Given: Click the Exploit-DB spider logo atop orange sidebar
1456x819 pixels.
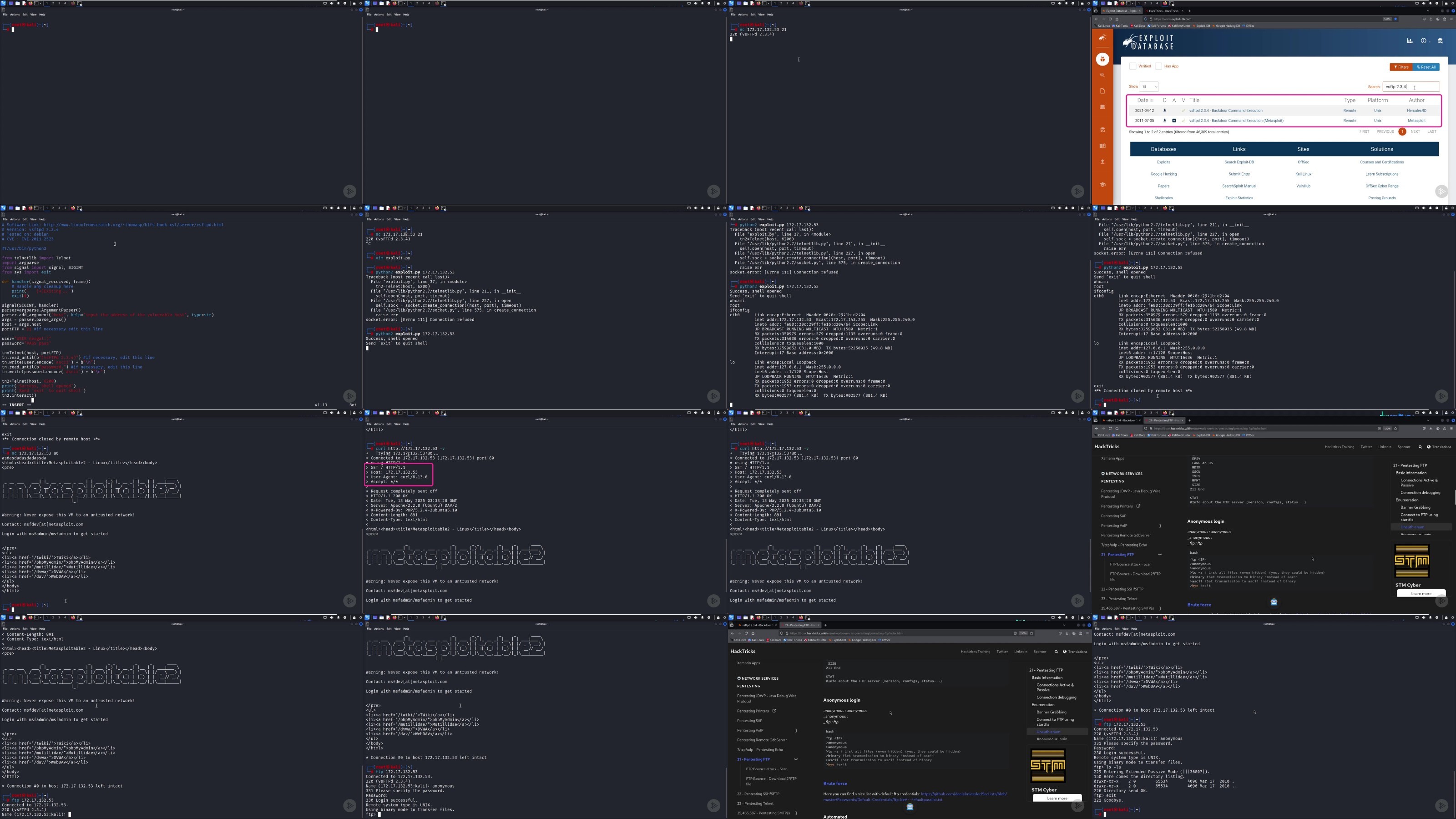Looking at the screenshot, I should pyautogui.click(x=1102, y=38).
